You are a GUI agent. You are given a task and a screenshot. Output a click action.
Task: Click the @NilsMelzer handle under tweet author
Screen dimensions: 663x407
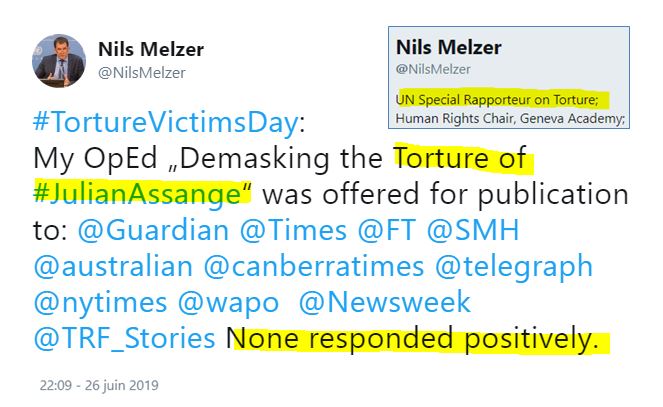[x=141, y=72]
